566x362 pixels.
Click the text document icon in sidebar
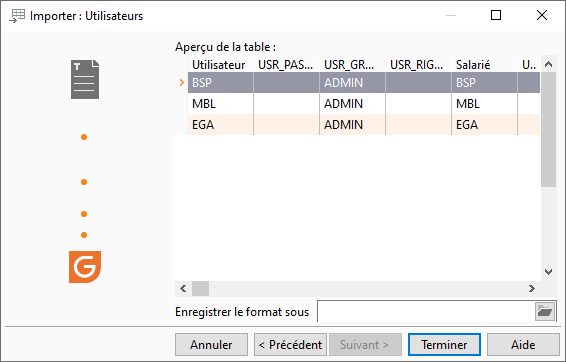pos(85,79)
